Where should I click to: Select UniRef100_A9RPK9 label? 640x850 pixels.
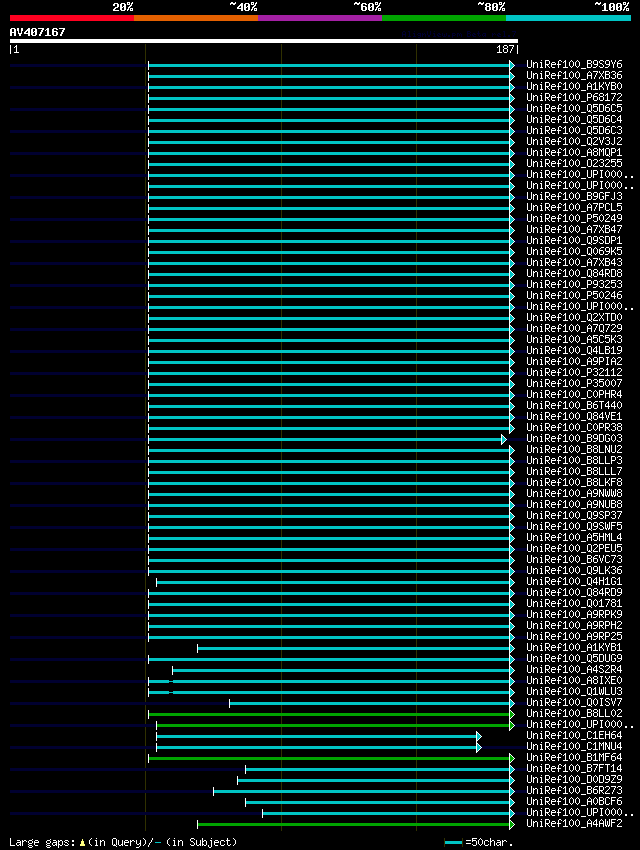pyautogui.click(x=574, y=614)
